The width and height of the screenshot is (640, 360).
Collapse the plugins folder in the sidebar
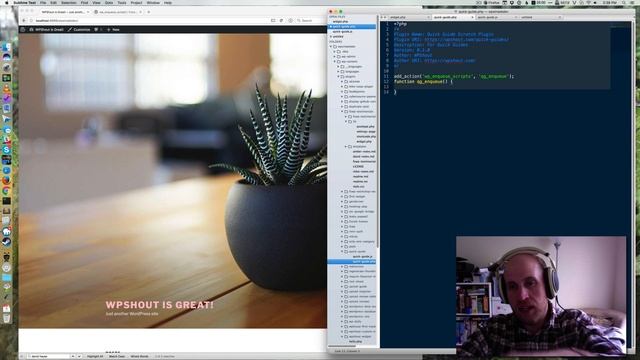(338, 76)
